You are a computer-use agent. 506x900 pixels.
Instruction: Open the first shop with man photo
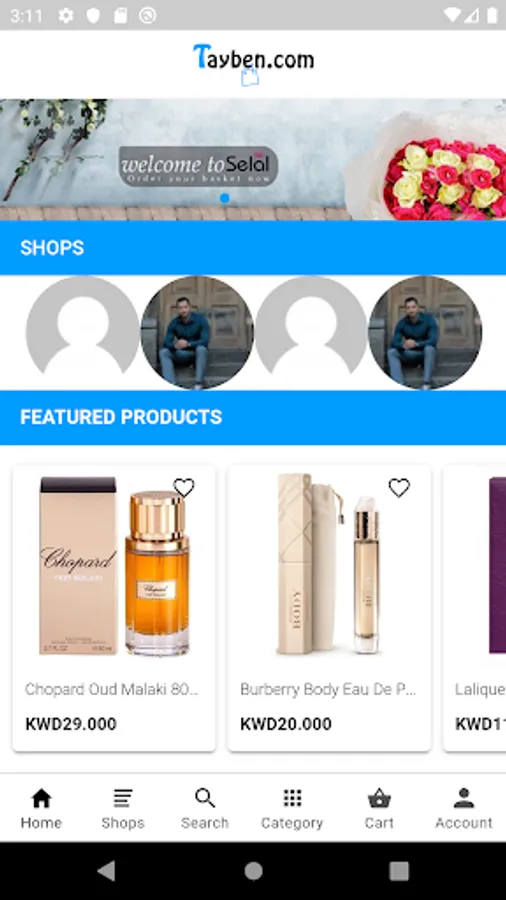(x=197, y=332)
